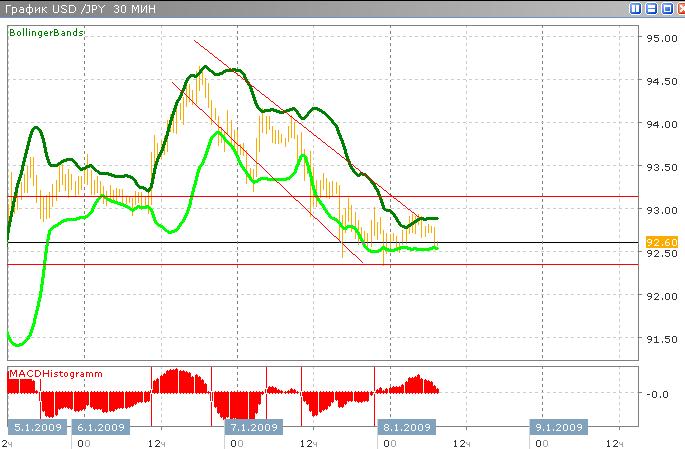Click the 94.00 price axis label
Image resolution: width=685 pixels, height=449 pixels.
(660, 125)
